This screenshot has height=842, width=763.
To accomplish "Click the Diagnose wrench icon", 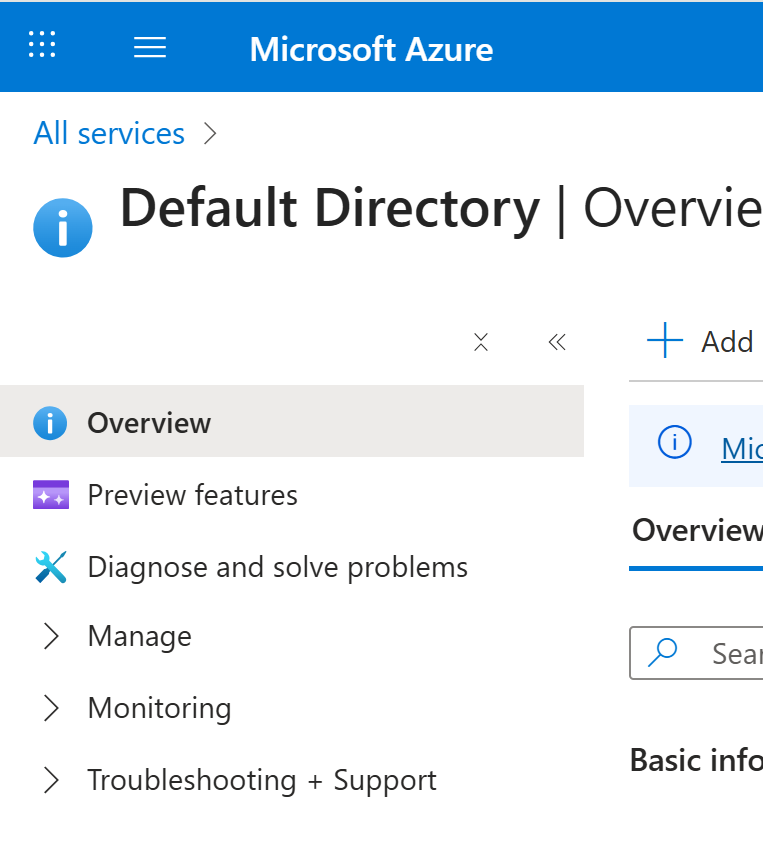I will click(x=50, y=567).
